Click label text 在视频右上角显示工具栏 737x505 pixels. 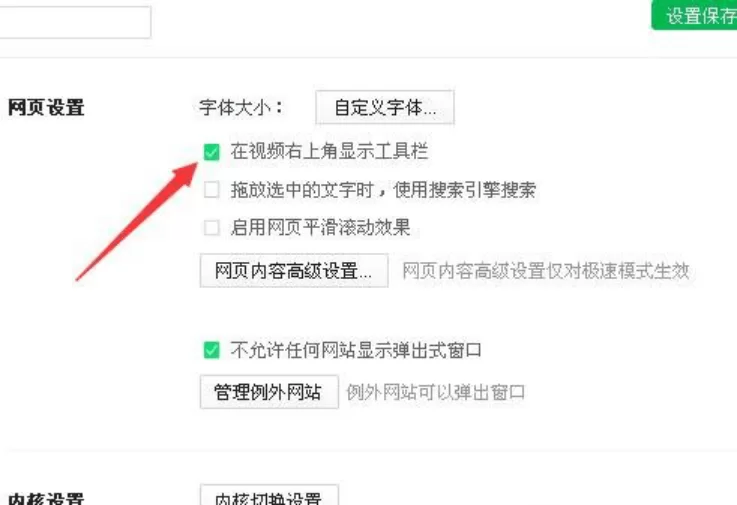[329, 151]
